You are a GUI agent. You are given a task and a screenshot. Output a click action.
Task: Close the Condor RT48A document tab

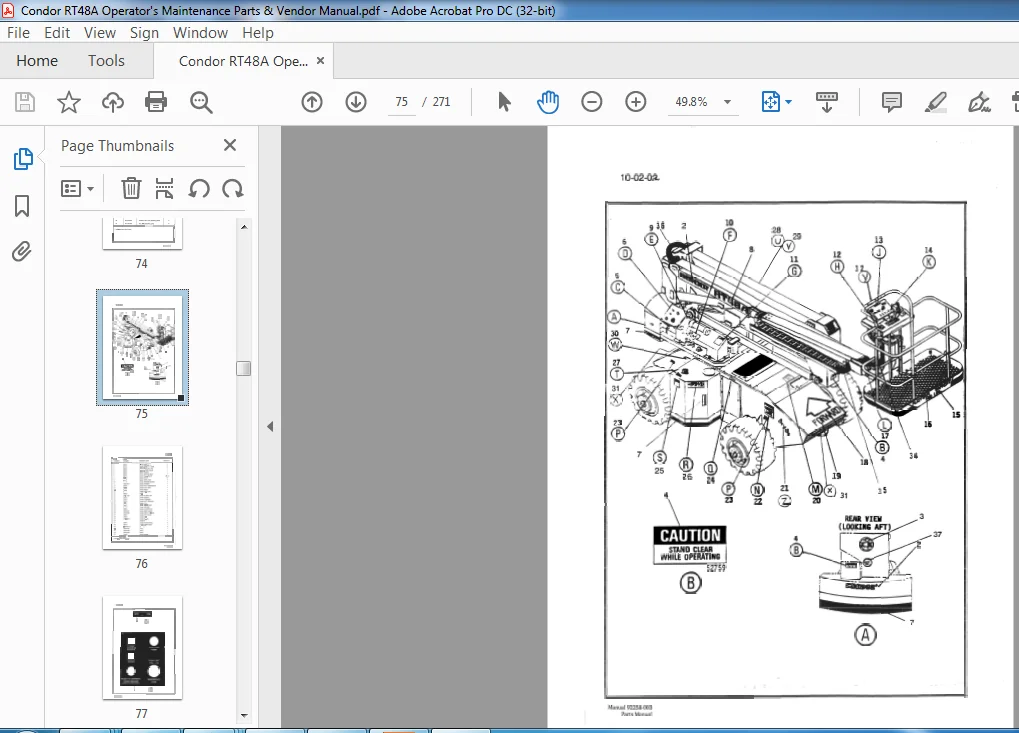(320, 60)
